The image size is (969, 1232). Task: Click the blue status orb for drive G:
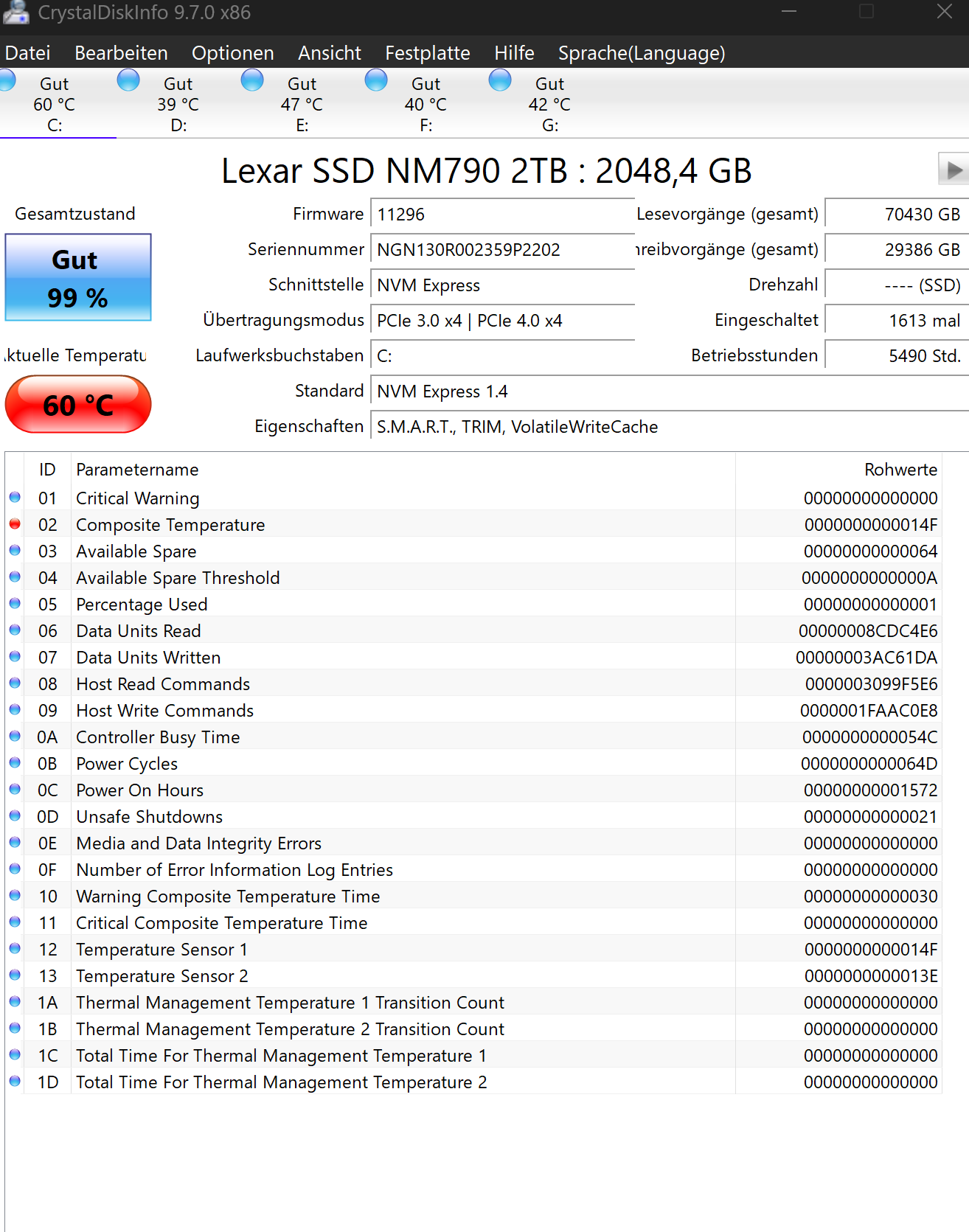point(500,80)
